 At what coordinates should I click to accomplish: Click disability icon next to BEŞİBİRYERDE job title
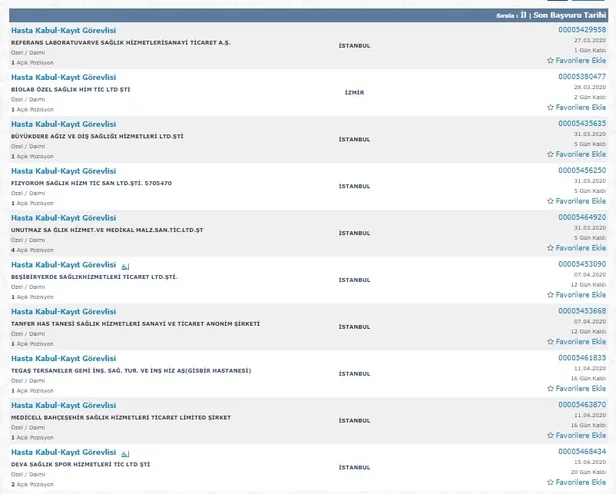click(x=125, y=265)
